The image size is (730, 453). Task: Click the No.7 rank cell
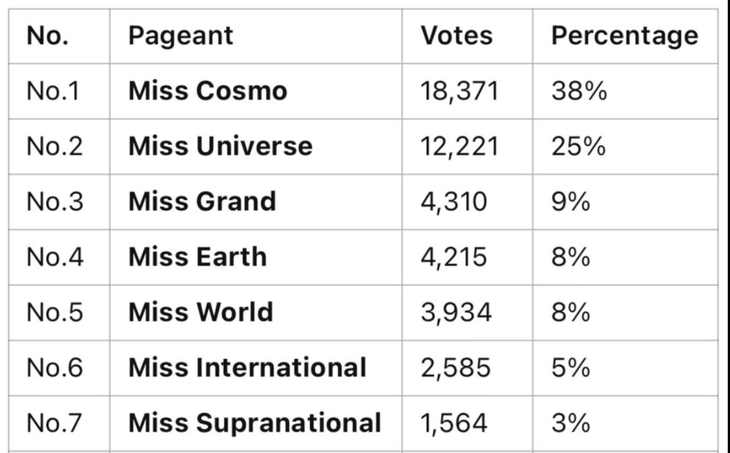tap(52, 423)
